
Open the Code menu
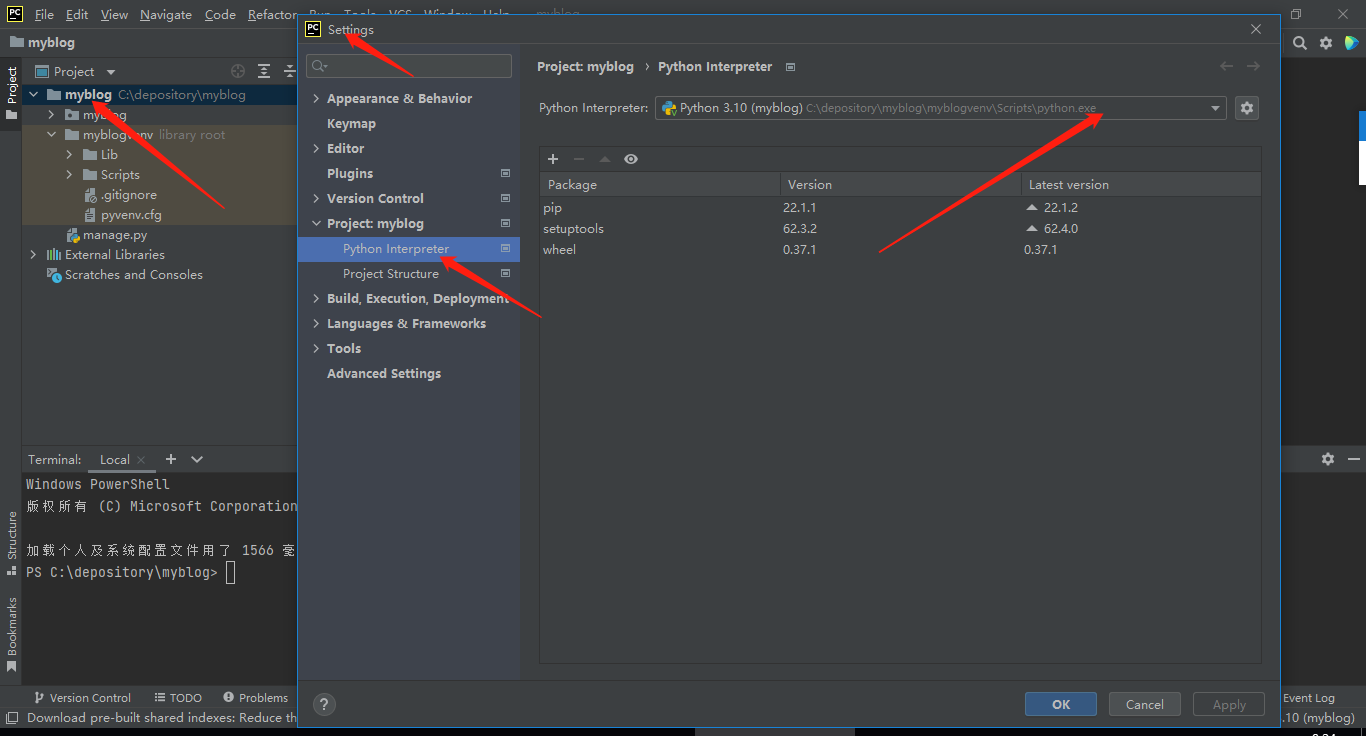(220, 15)
